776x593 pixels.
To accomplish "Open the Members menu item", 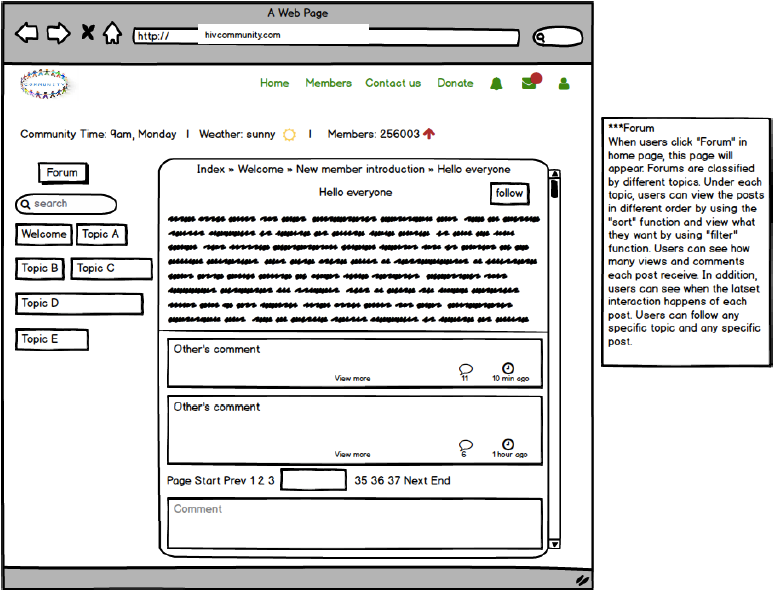I will click(x=328, y=84).
